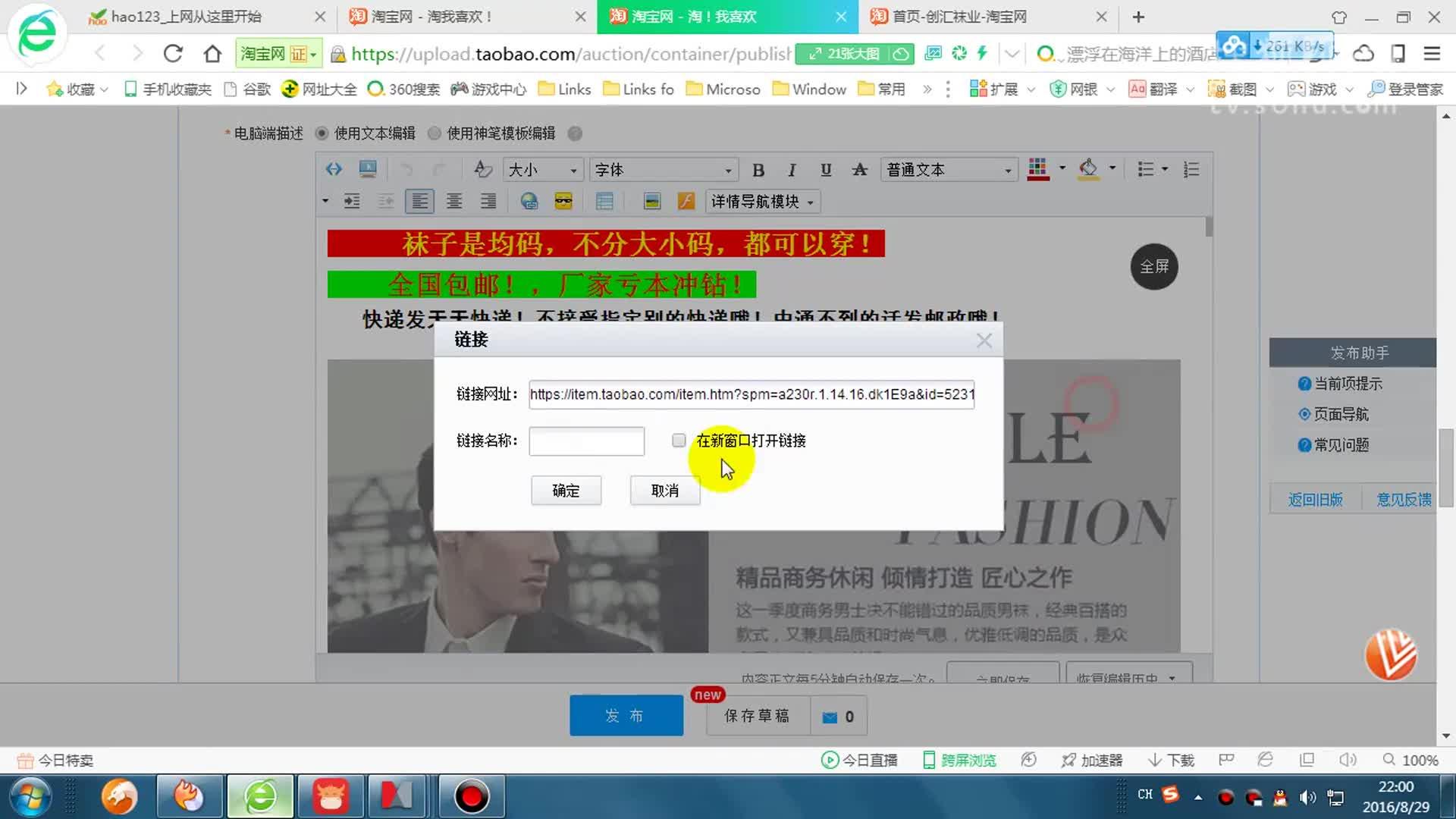This screenshot has height=819, width=1456.
Task: Open the text color picker
Action: click(1037, 169)
